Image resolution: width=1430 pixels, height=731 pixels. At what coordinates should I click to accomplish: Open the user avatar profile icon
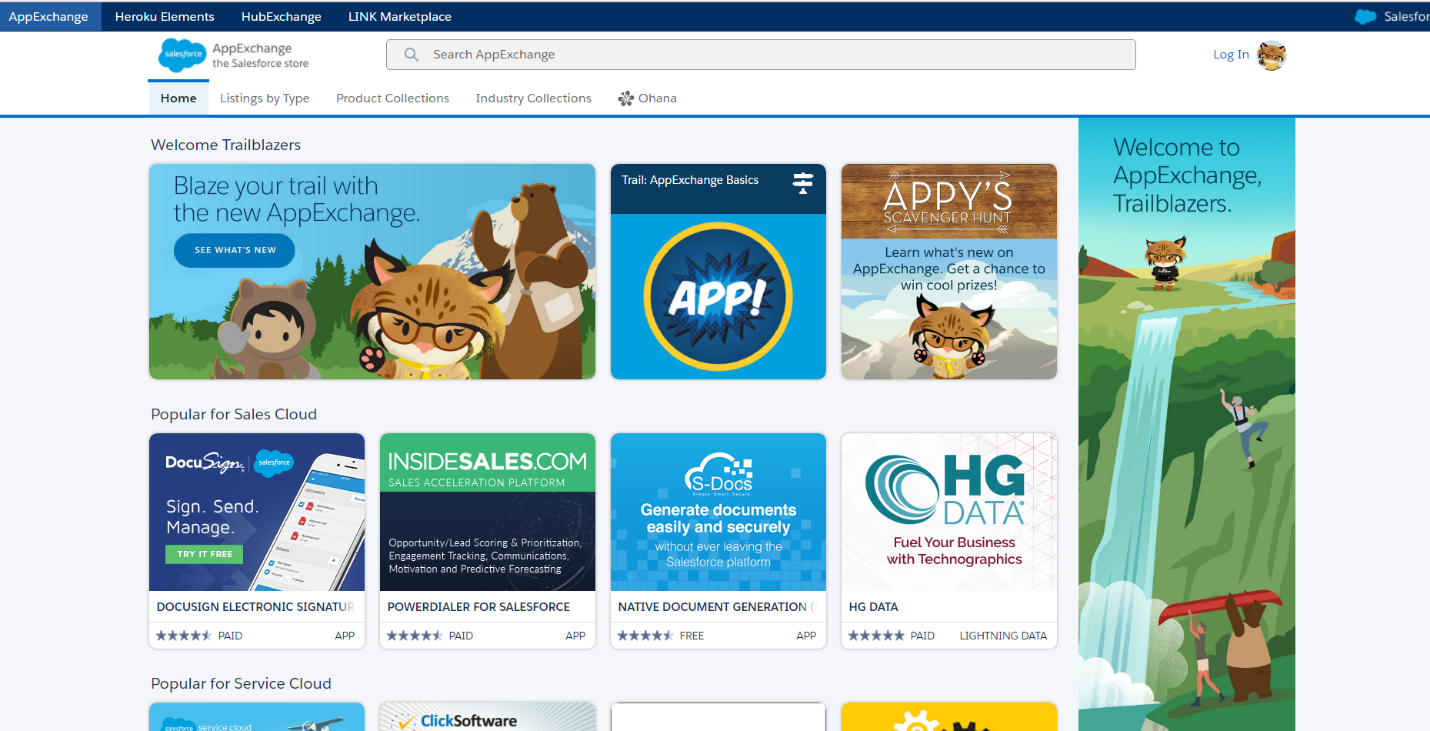click(x=1272, y=56)
